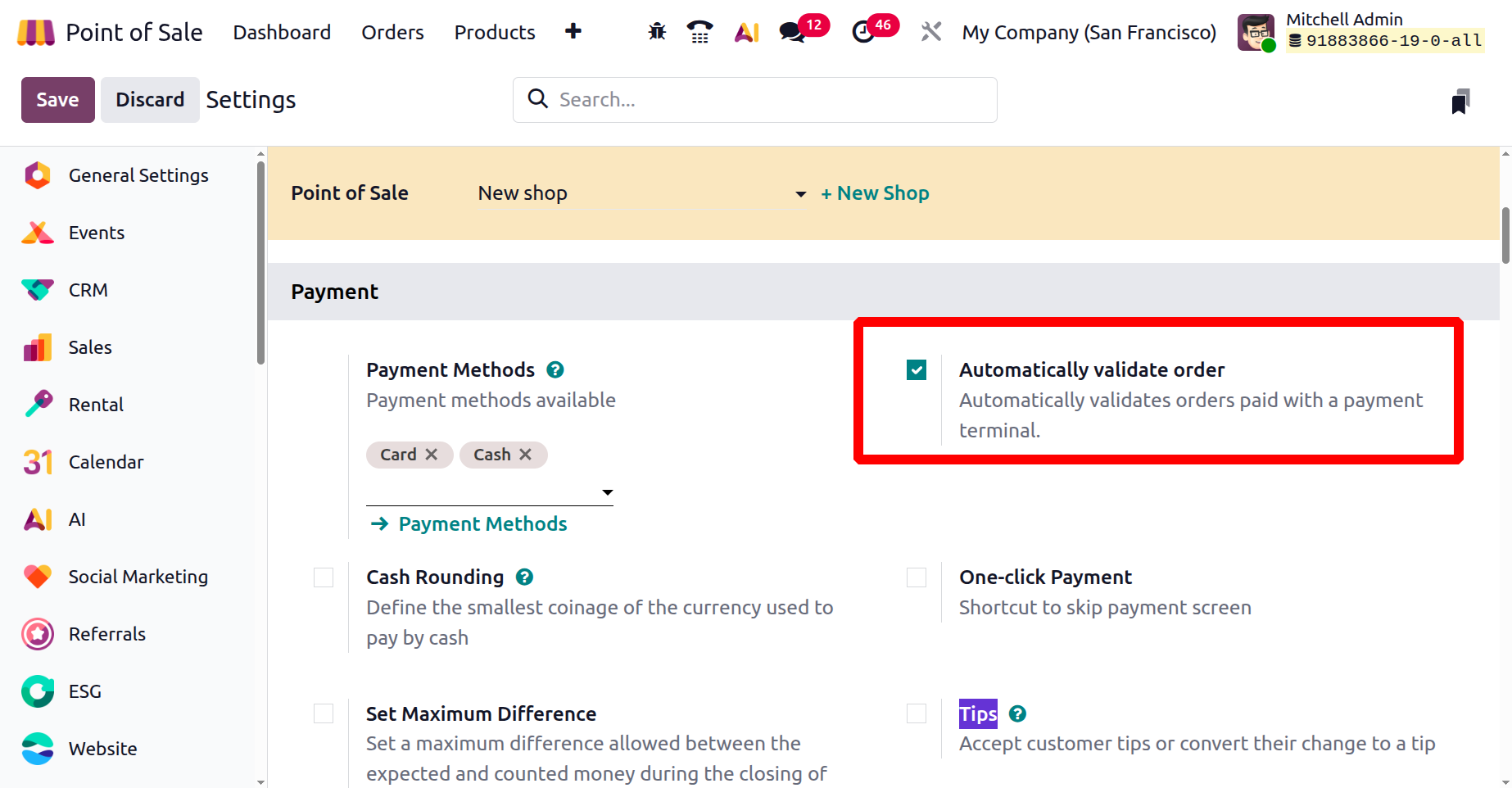Click the wrench and screwdriver tools icon

point(931,32)
